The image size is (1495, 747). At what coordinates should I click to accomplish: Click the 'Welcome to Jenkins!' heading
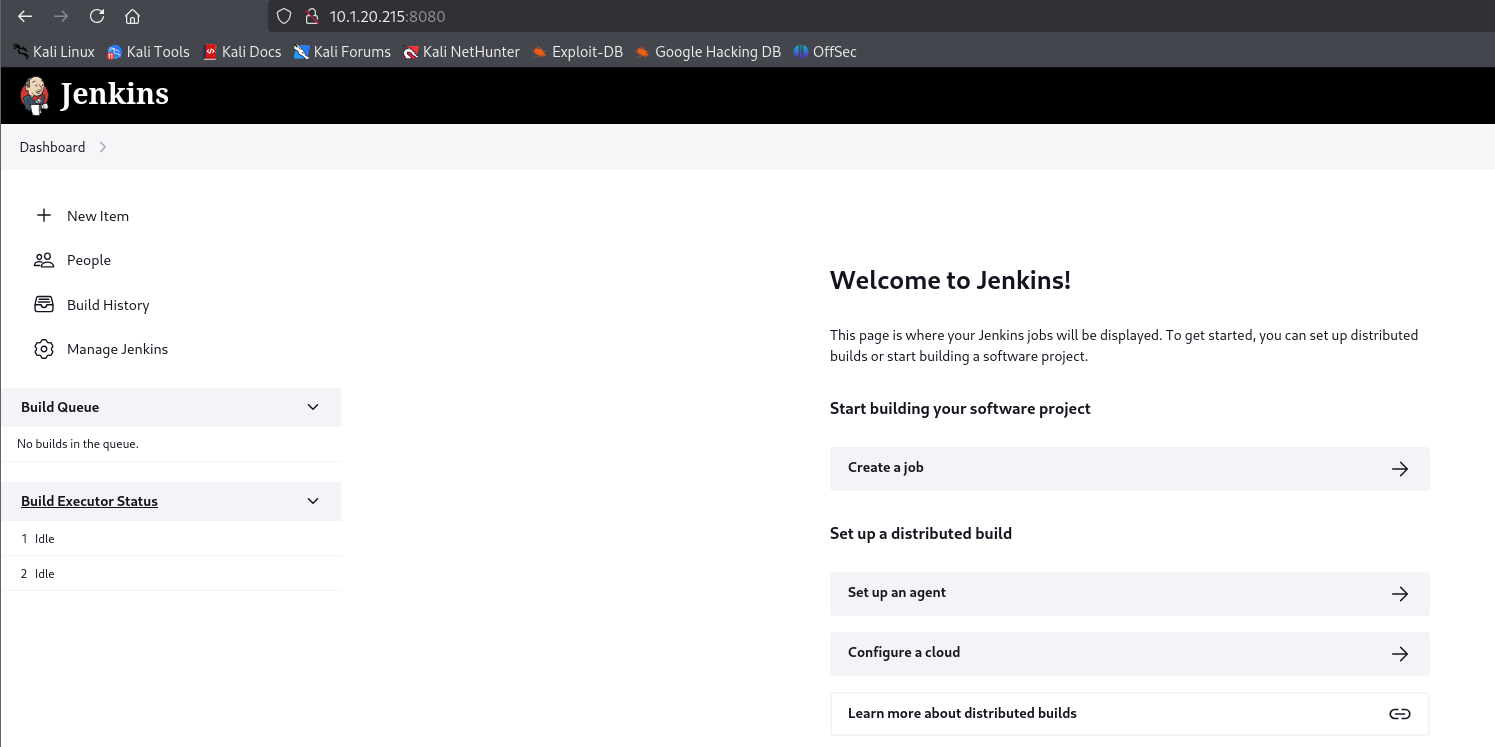(950, 280)
